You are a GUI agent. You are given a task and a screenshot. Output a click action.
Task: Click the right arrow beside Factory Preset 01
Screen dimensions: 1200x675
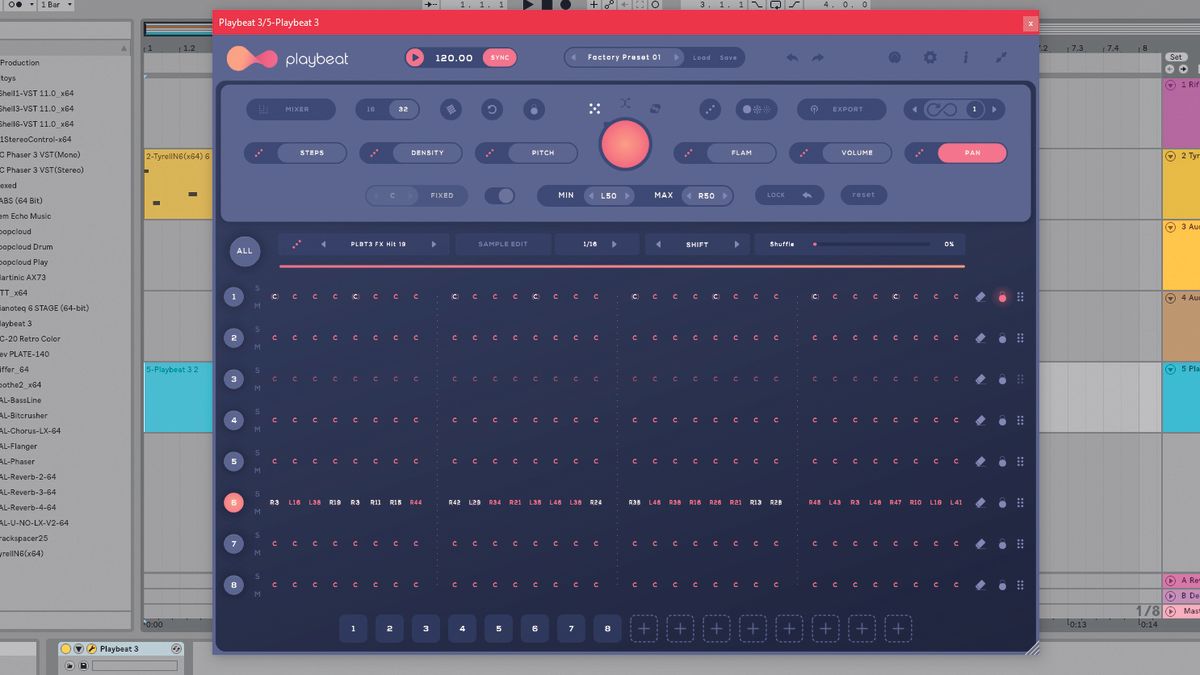click(676, 57)
